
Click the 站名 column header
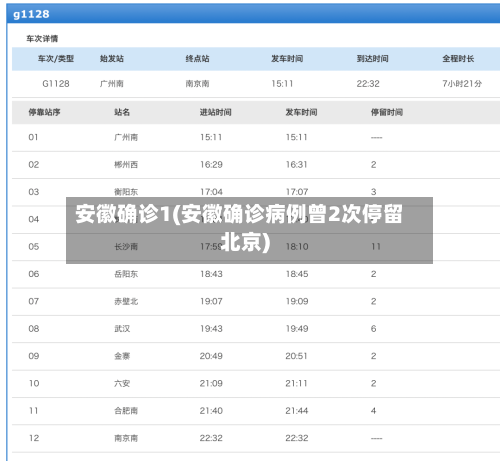pyautogui.click(x=122, y=112)
